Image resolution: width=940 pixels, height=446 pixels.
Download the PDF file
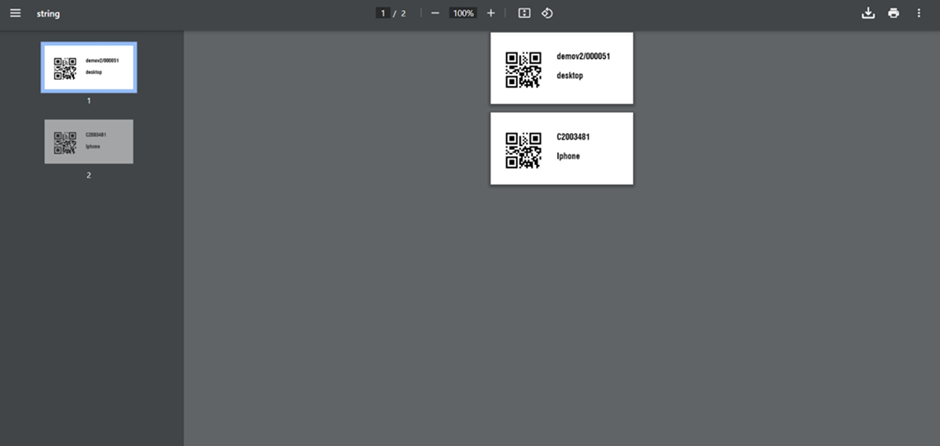867,13
